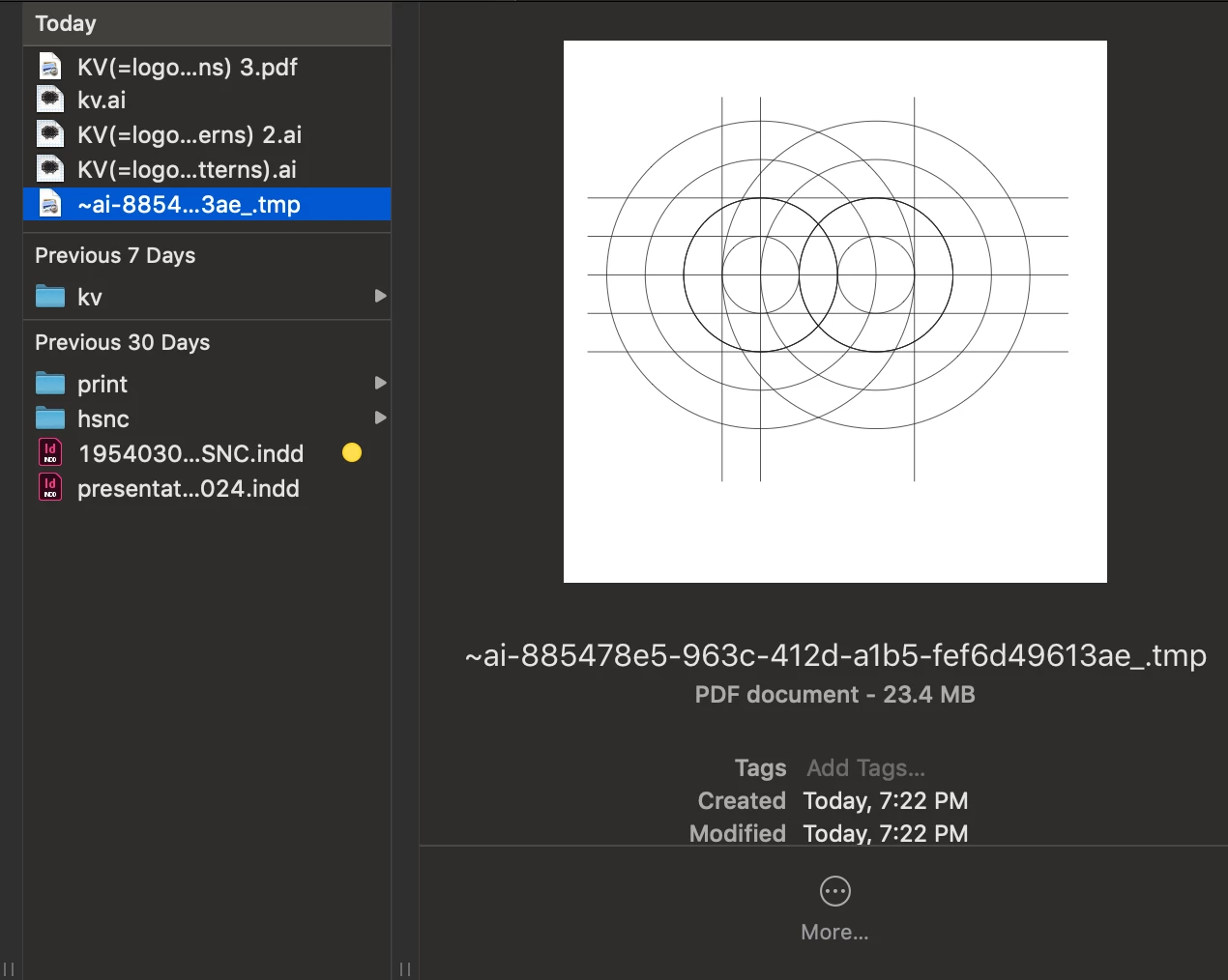Expand the kv folder arrow
Viewport: 1228px width, 980px height.
point(380,296)
